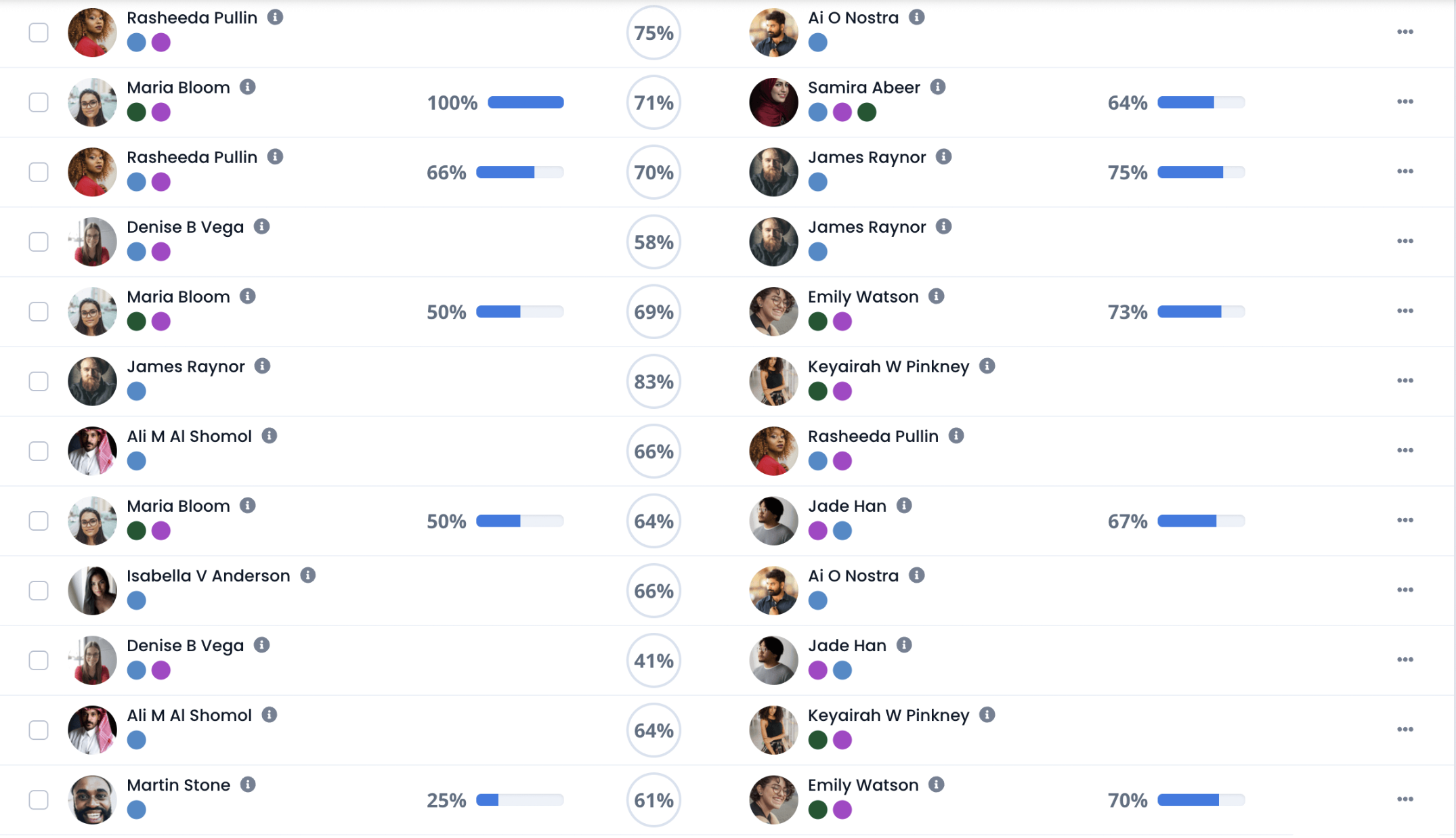This screenshot has width=1456, height=838.
Task: Click the info icon beside Samira Abeer
Action: coord(938,87)
